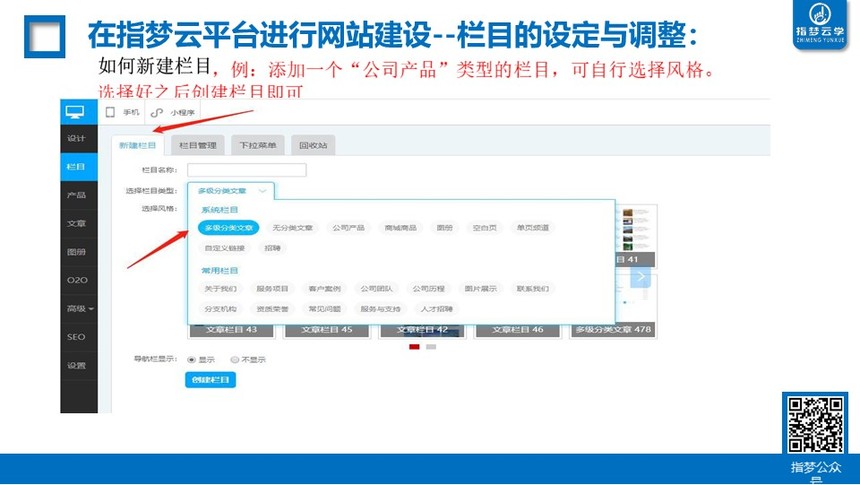860x485 pixels.
Task: Pick the 服务与支持 common column
Action: (x=381, y=309)
